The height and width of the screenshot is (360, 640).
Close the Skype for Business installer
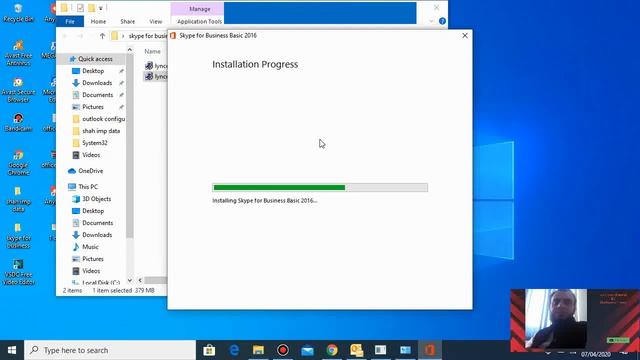pos(465,36)
